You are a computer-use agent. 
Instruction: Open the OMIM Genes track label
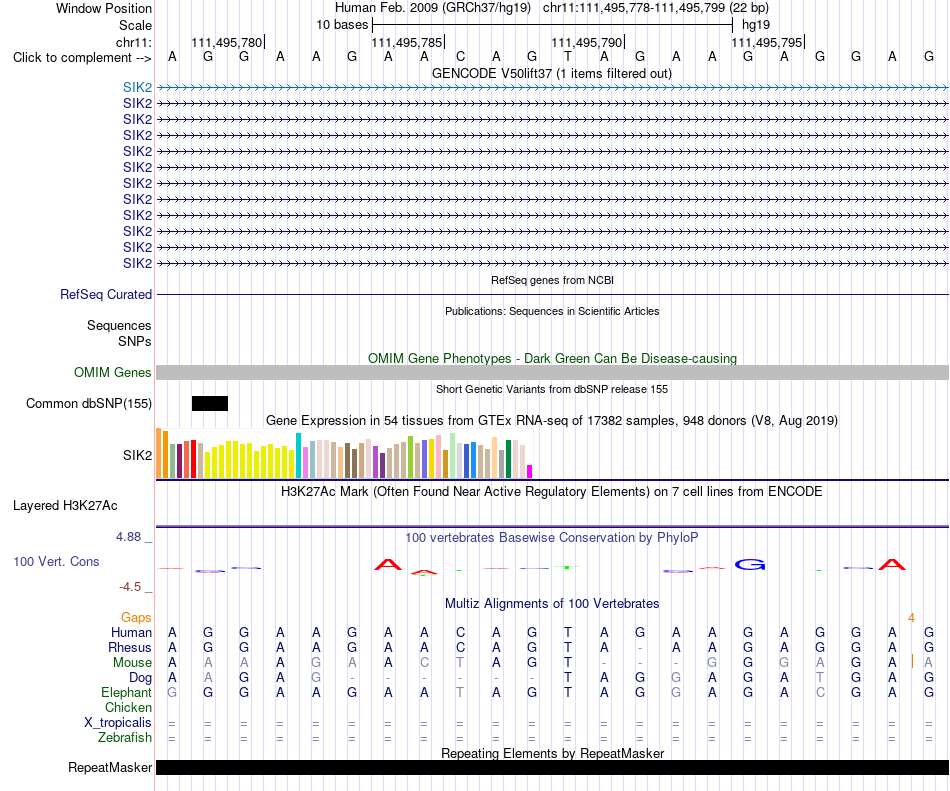click(112, 372)
